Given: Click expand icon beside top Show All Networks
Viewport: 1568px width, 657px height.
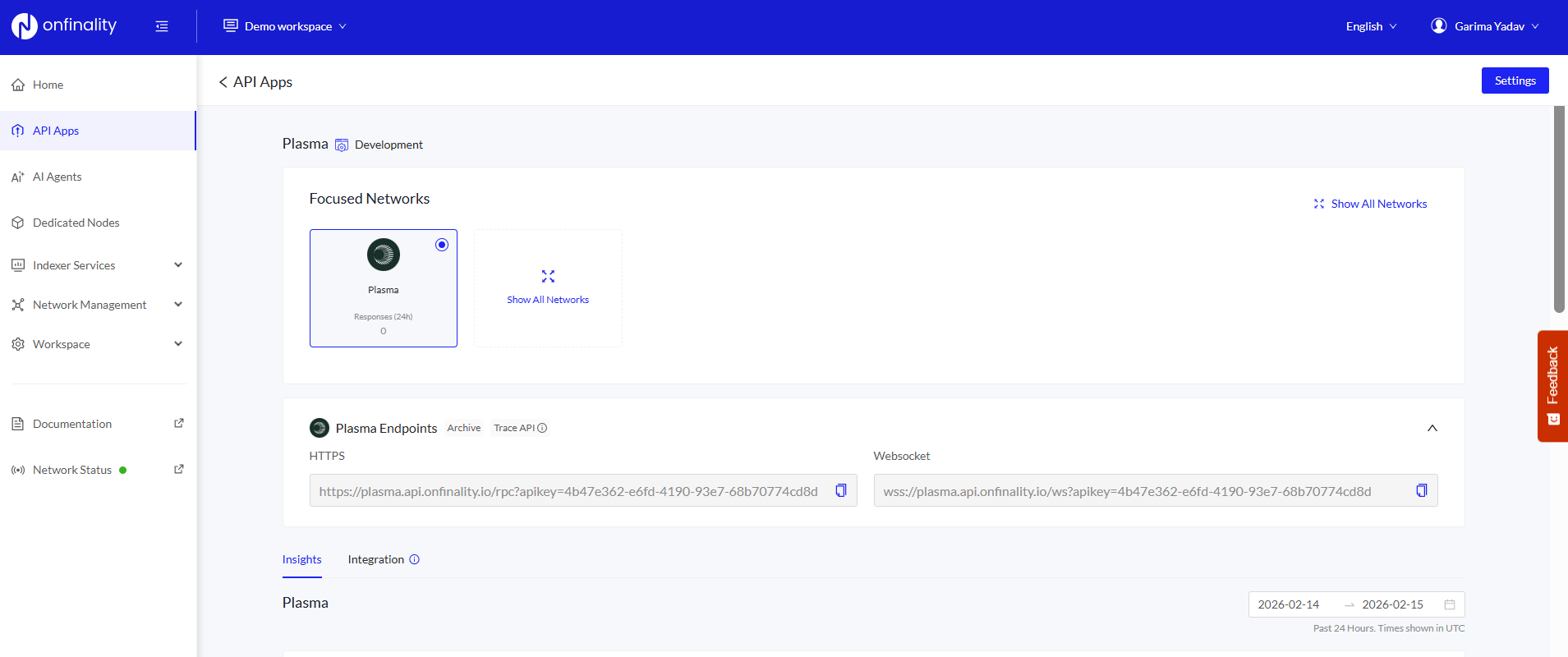Looking at the screenshot, I should 1319,204.
